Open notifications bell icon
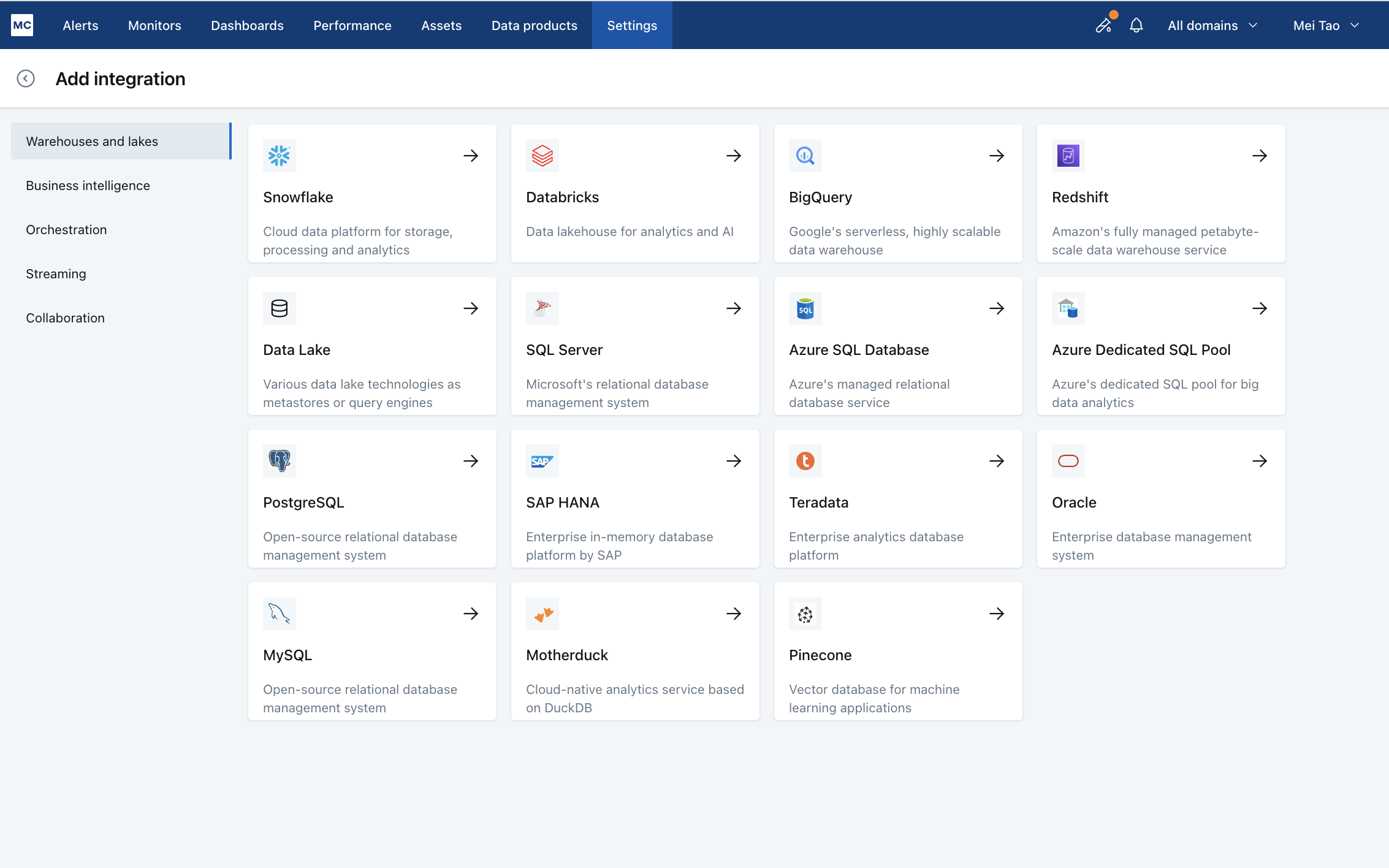Screen dimensions: 1389x868 pyautogui.click(x=1136, y=25)
